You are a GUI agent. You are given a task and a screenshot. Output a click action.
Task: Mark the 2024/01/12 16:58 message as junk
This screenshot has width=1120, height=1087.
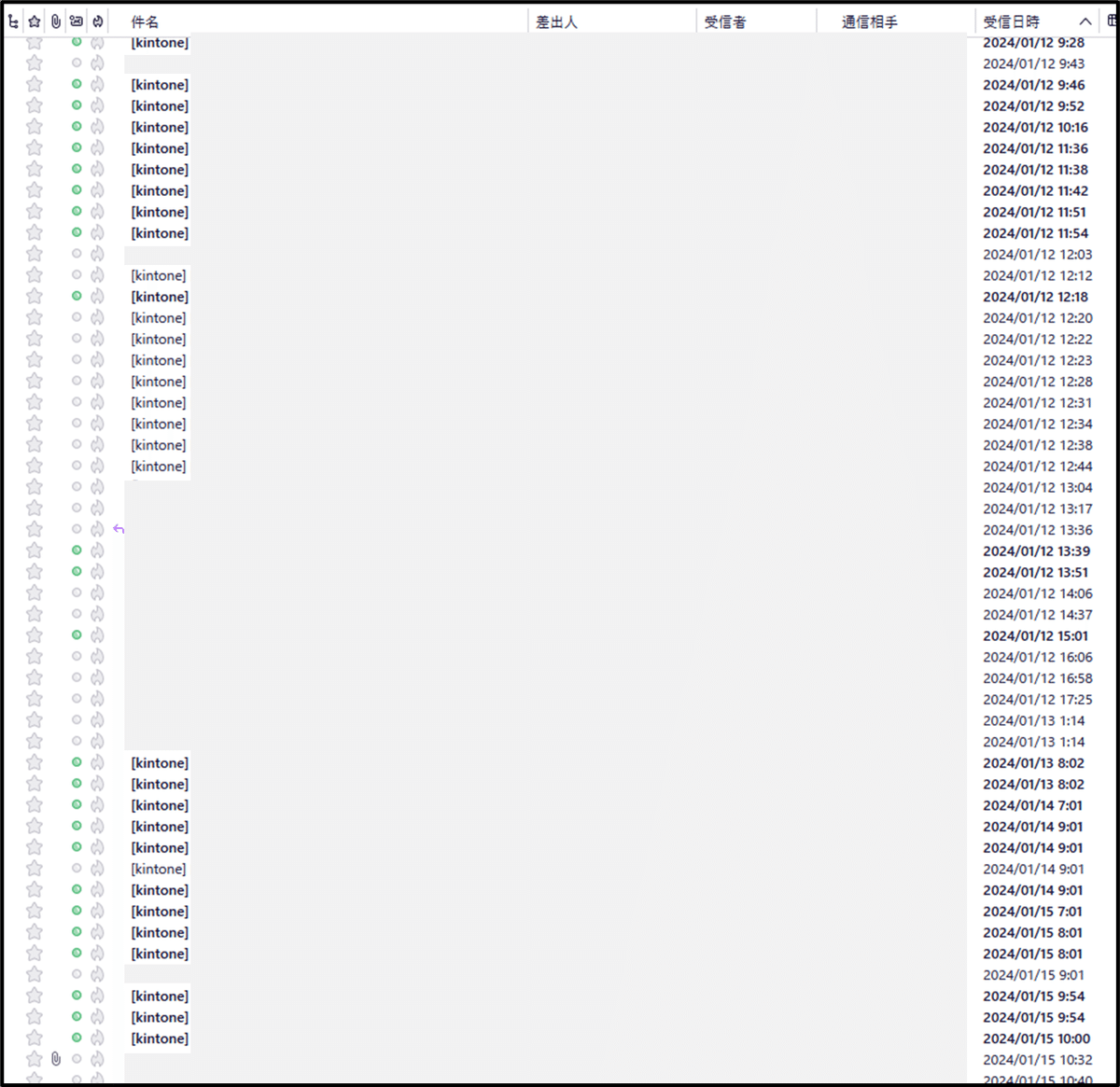[x=97, y=678]
